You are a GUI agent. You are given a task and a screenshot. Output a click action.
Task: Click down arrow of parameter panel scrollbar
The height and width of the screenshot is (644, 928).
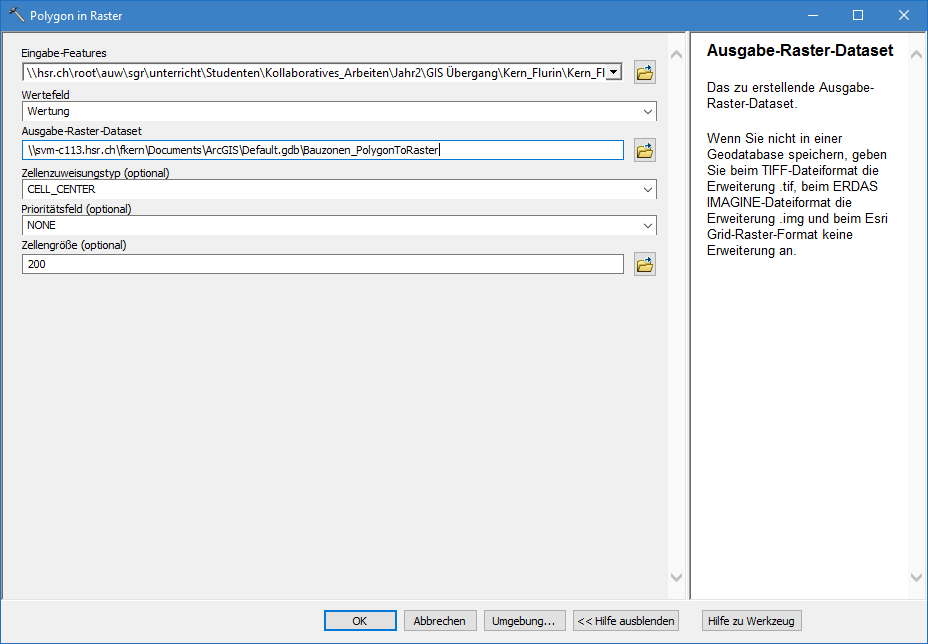(676, 578)
